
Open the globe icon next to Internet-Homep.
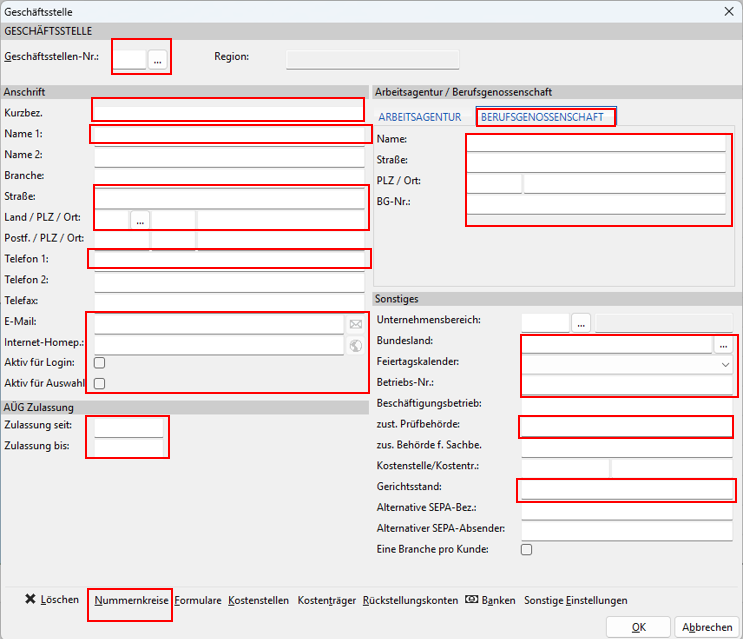pos(356,346)
